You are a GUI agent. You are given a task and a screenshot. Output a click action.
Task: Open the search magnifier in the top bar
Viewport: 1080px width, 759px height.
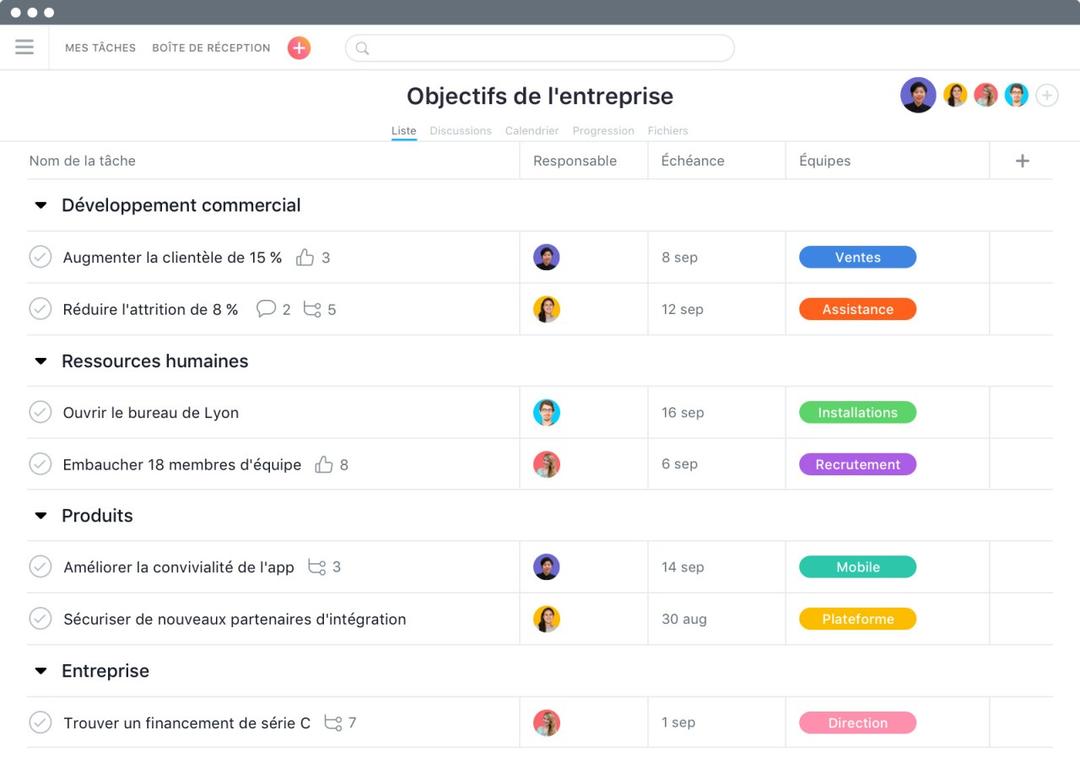click(361, 48)
